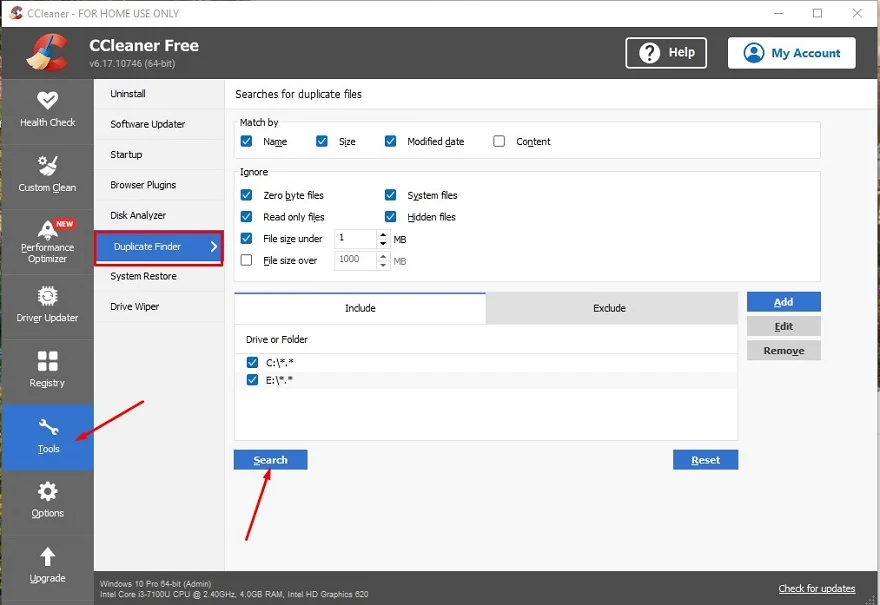This screenshot has height=605, width=880.
Task: Click the Upgrade arrow icon
Action: pos(47,557)
